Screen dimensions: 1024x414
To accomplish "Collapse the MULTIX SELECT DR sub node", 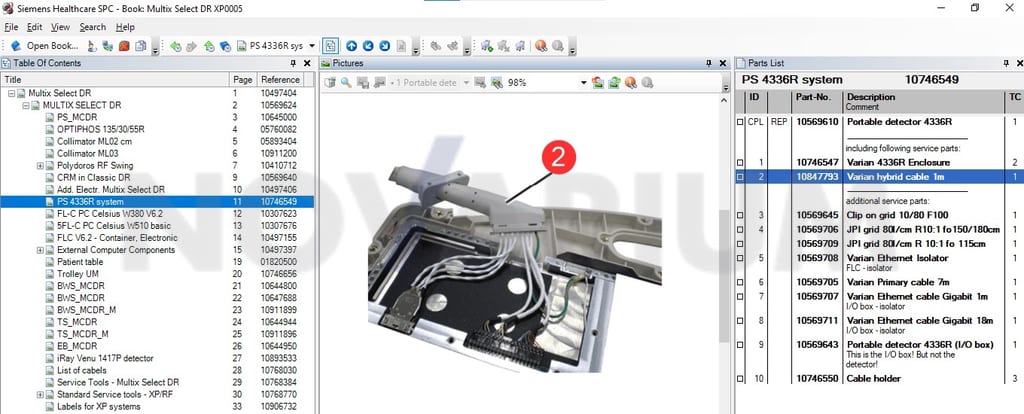I will coord(25,105).
